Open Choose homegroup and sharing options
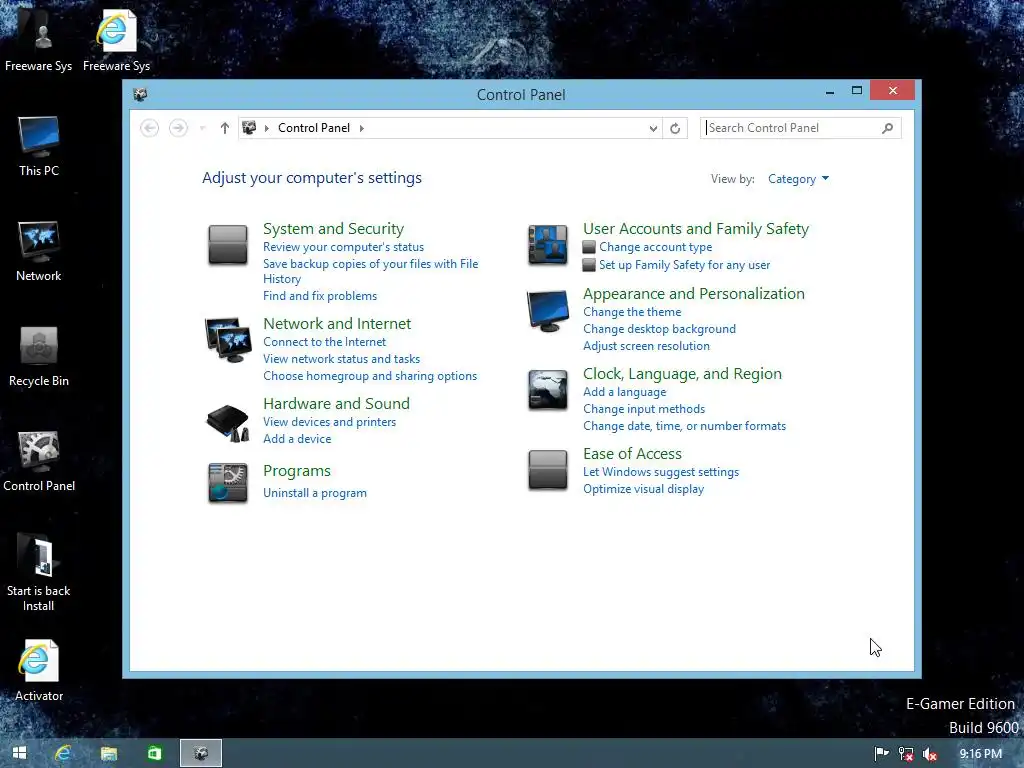This screenshot has height=768, width=1024. tap(370, 376)
